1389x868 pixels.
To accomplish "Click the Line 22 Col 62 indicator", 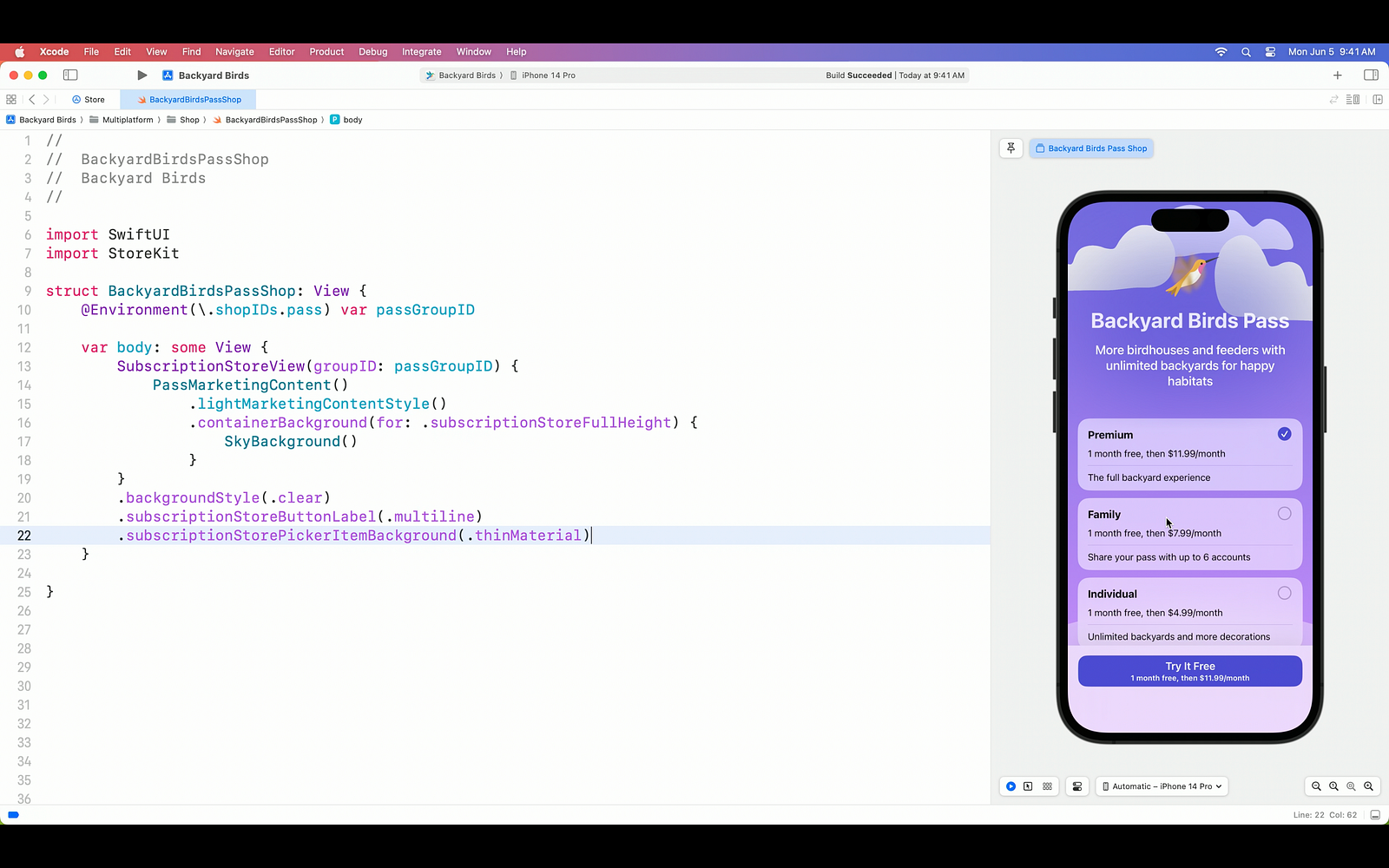I will pos(1325,815).
